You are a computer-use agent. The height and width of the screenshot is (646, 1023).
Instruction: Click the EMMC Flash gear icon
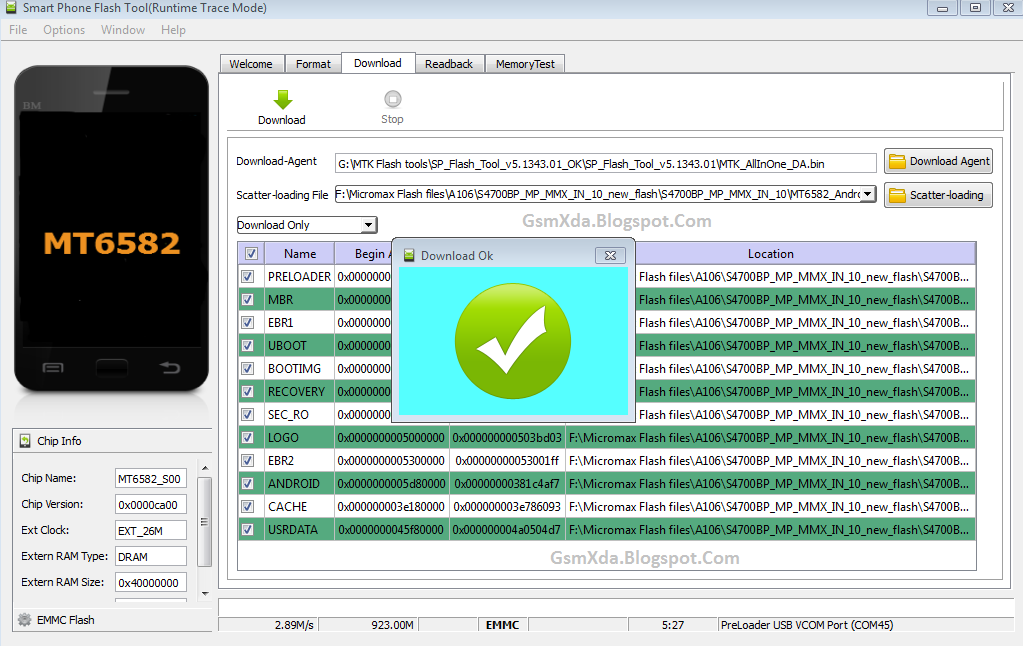click(25, 620)
